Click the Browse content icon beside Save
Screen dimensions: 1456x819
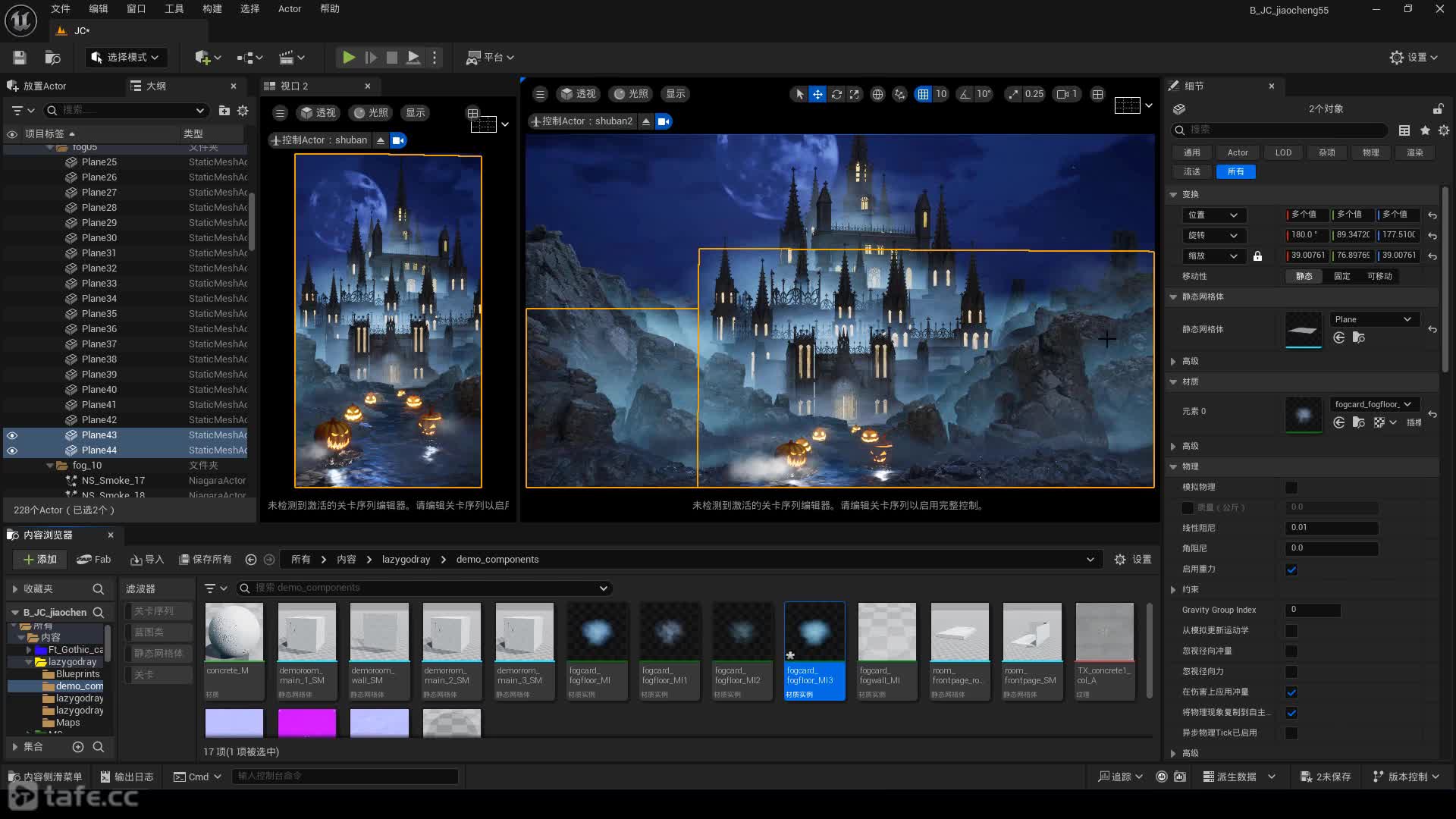tap(52, 58)
